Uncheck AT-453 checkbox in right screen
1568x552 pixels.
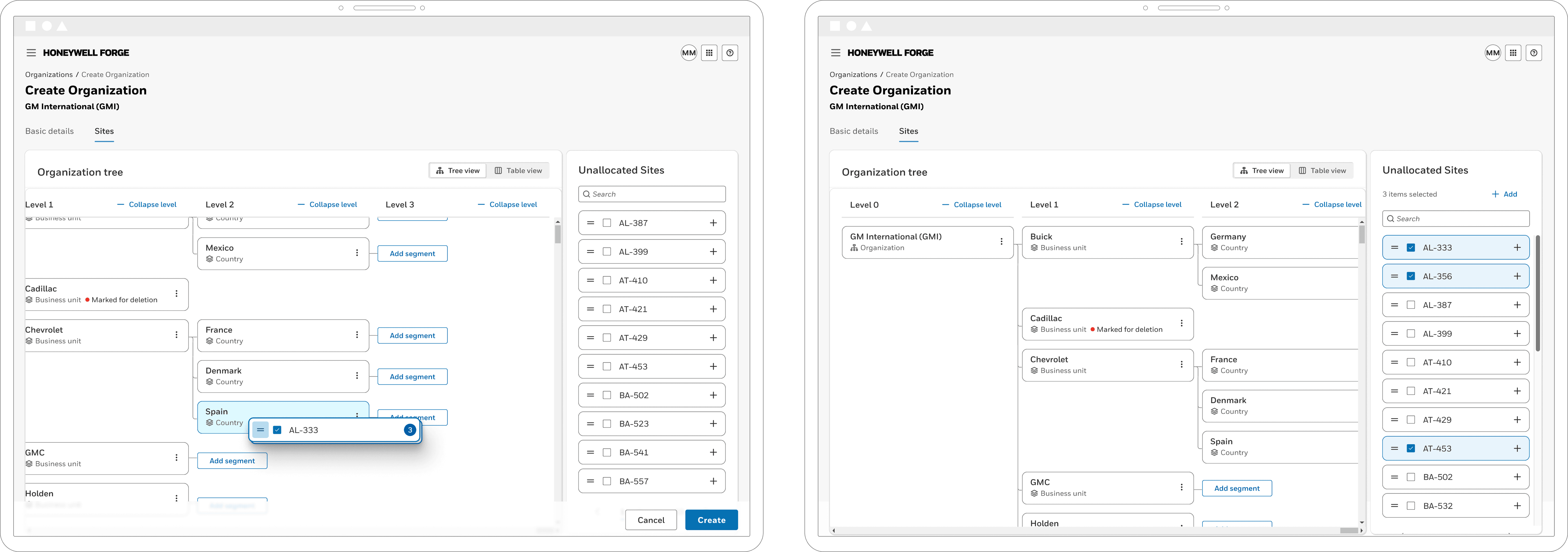1411,448
